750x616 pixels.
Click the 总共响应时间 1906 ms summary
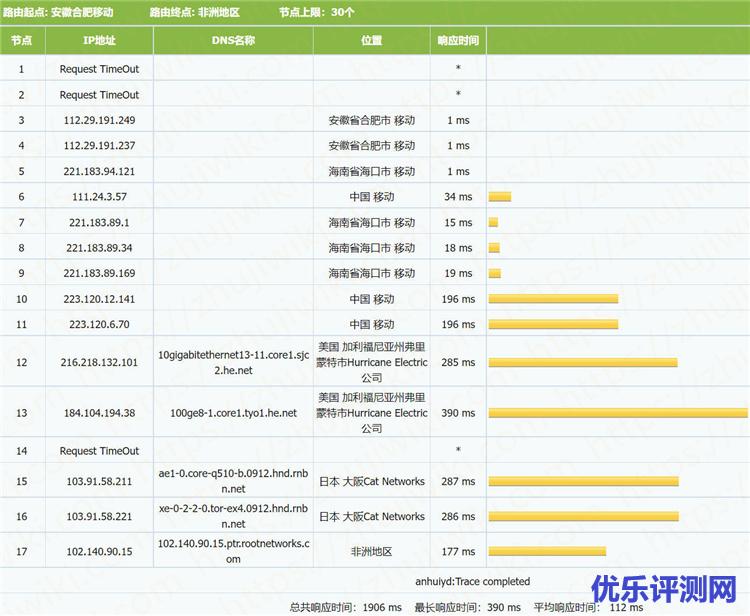click(345, 607)
